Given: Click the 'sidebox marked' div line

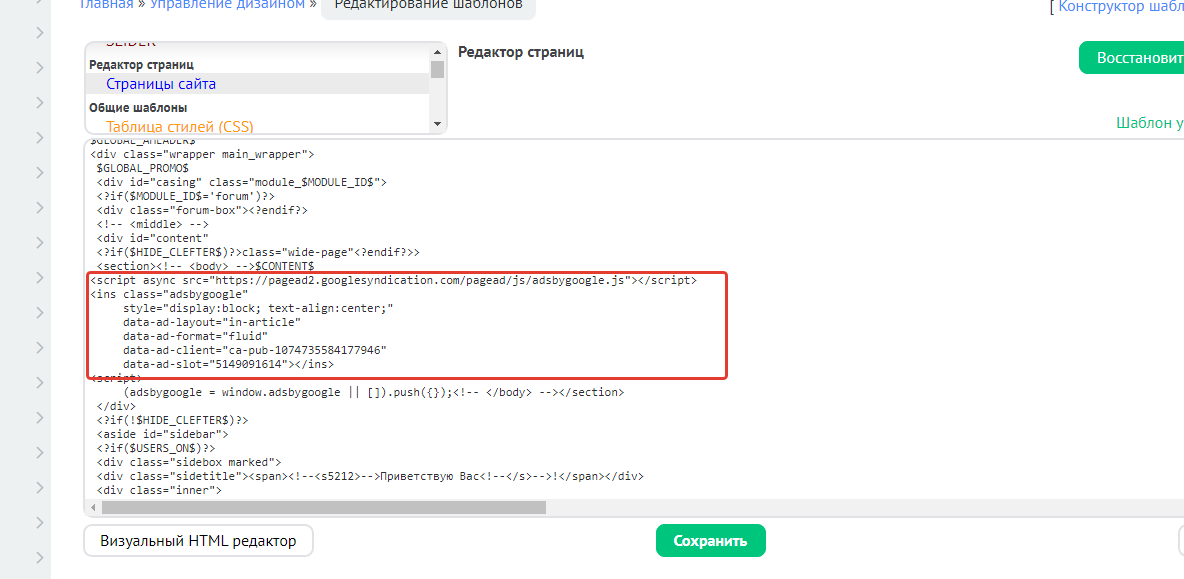Looking at the screenshot, I should pos(189,462).
